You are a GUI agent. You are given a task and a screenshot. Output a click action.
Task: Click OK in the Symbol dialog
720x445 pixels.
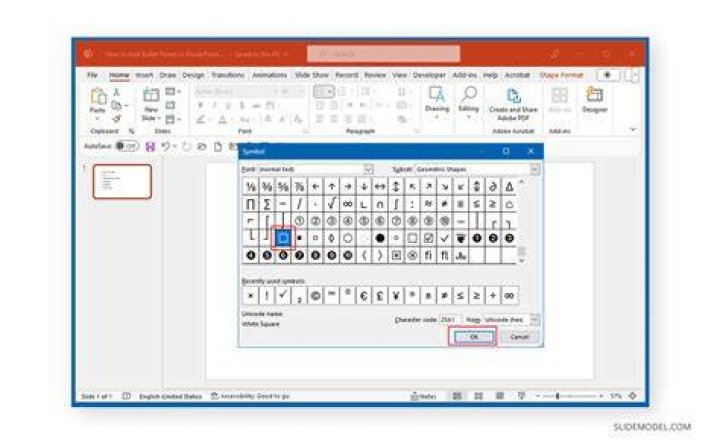tap(473, 337)
